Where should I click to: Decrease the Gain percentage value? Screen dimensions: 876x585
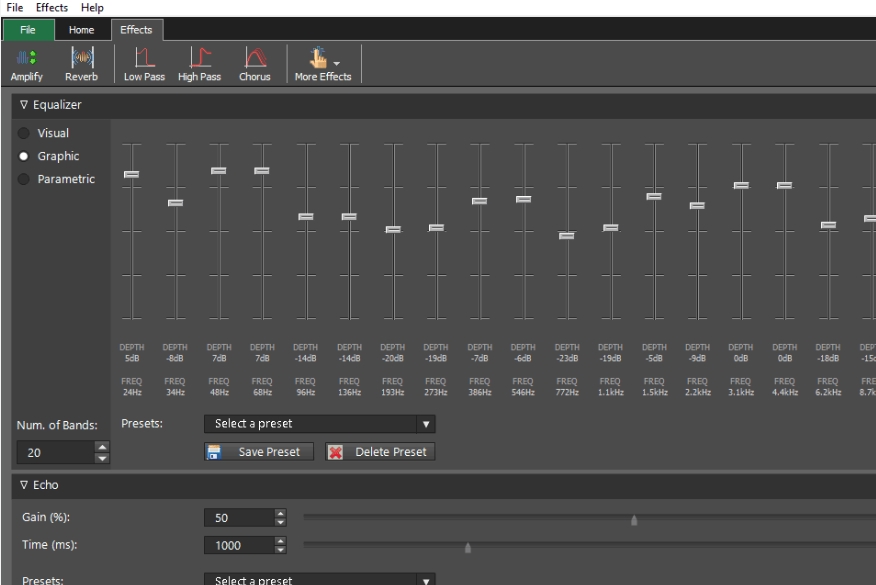point(280,522)
